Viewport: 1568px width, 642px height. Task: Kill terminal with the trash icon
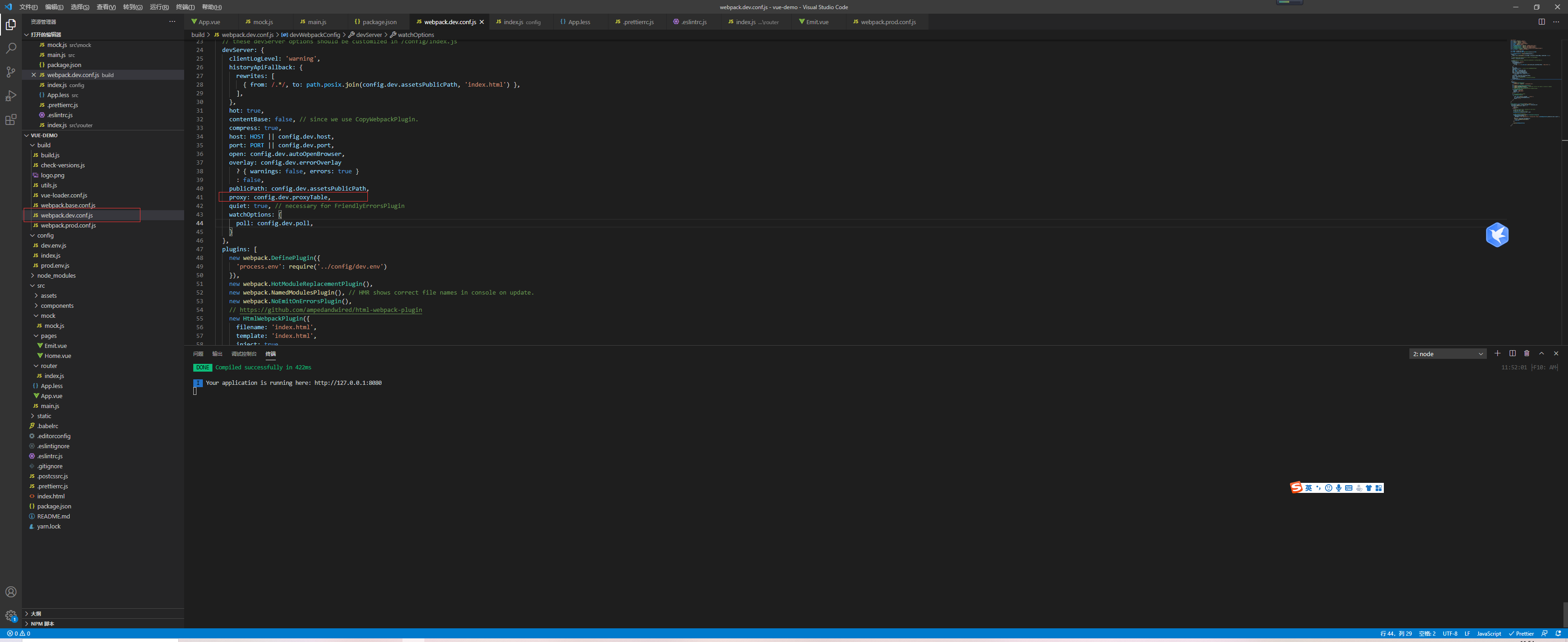click(1527, 353)
